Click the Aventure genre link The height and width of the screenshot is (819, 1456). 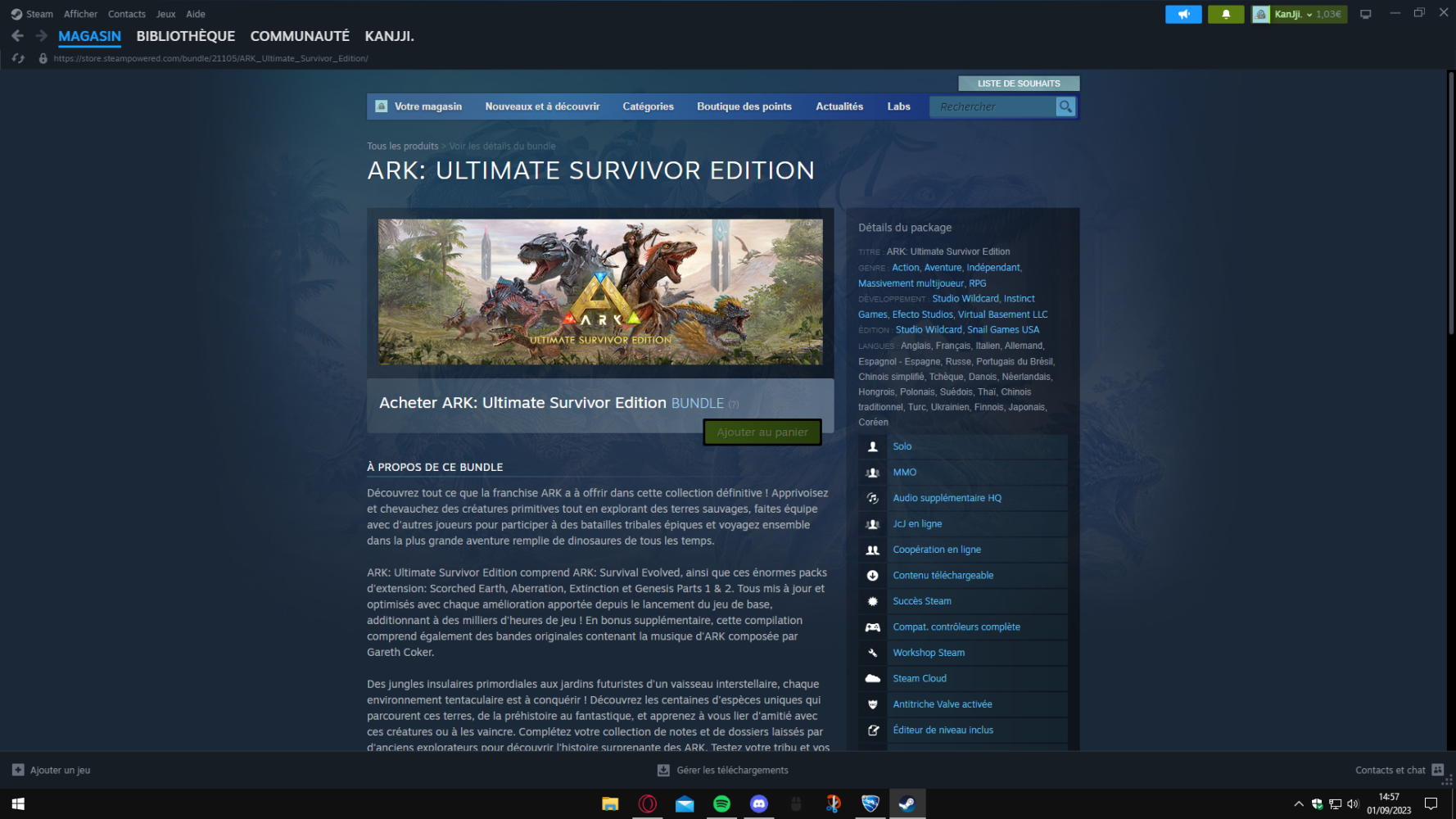click(x=943, y=268)
